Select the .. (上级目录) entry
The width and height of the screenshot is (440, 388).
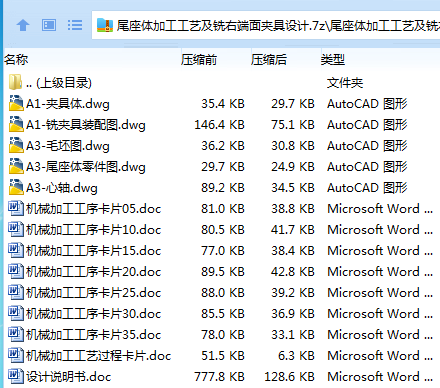point(59,83)
